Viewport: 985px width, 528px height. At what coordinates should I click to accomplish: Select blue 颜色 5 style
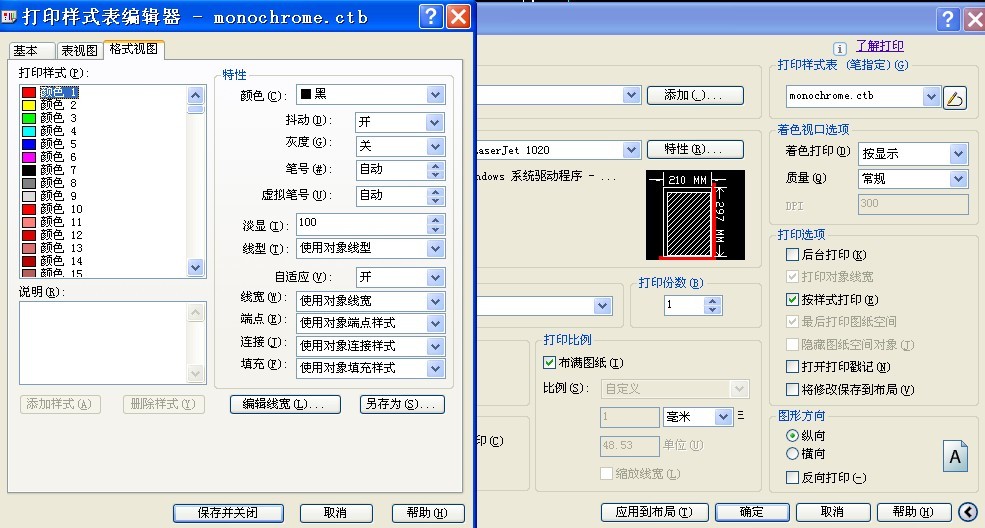pos(50,144)
